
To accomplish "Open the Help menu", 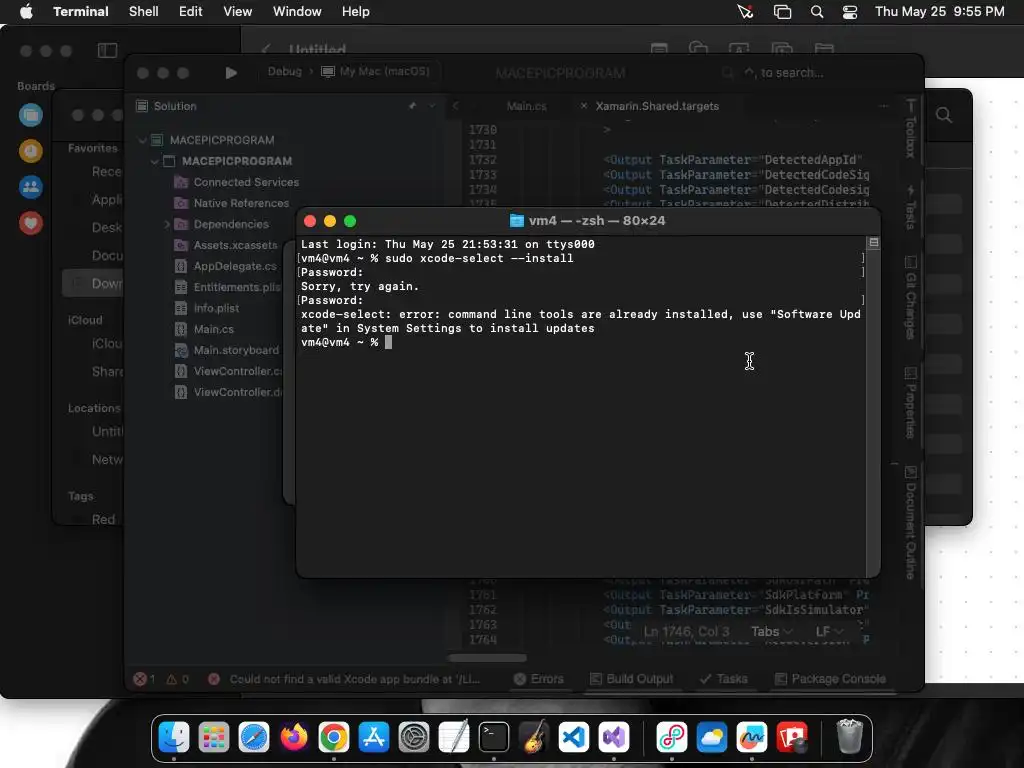I will click(356, 11).
